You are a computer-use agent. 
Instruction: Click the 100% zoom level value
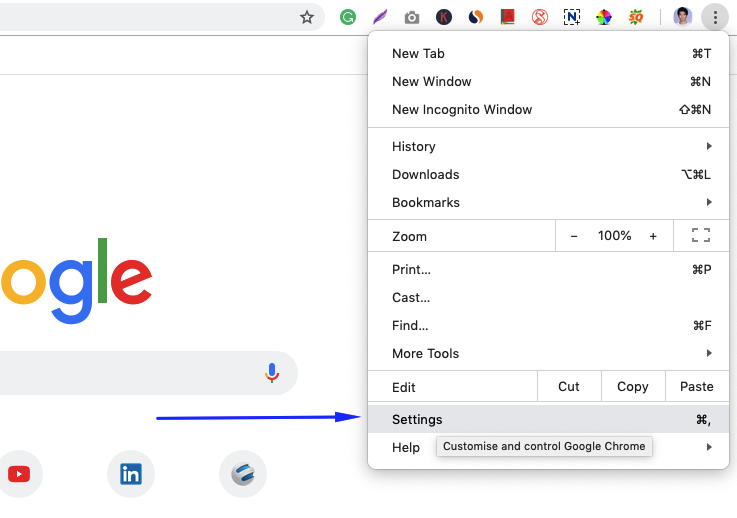614,235
